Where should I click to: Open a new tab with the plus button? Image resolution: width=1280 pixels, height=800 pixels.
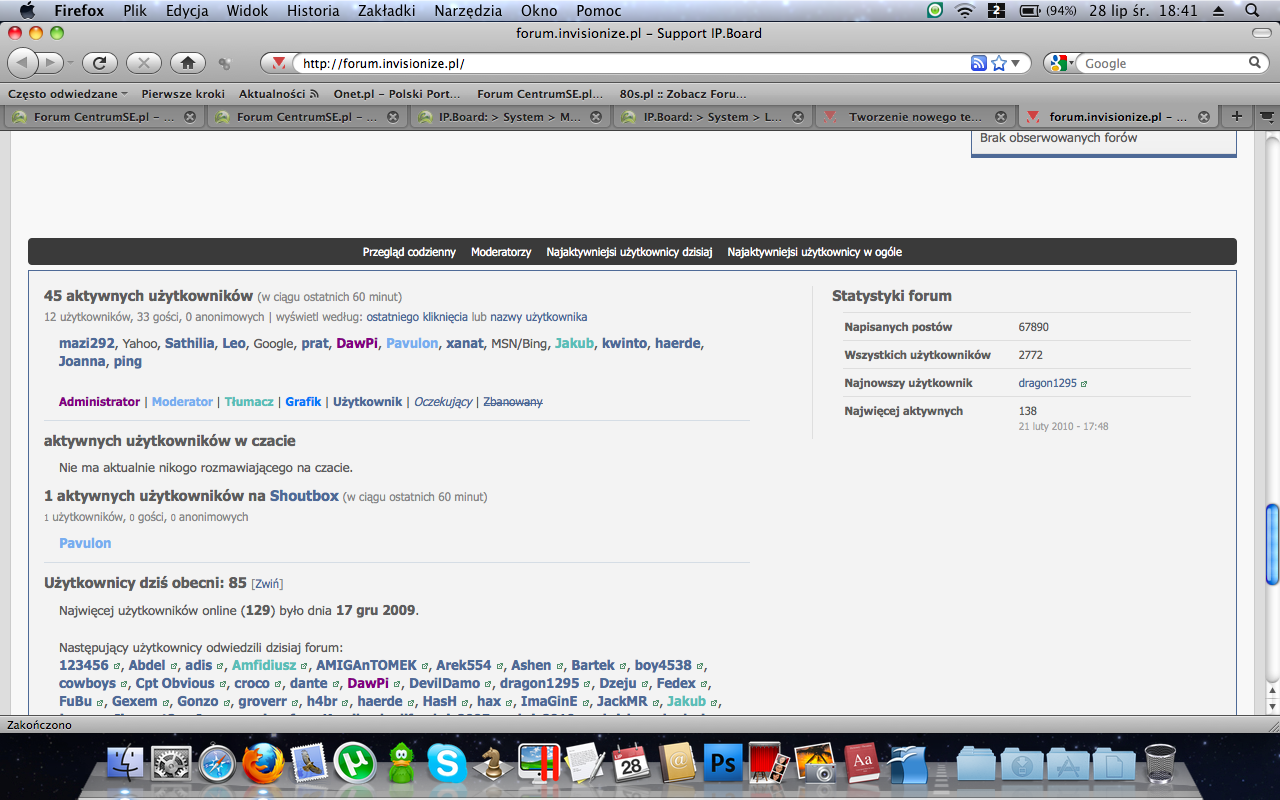(x=1236, y=116)
